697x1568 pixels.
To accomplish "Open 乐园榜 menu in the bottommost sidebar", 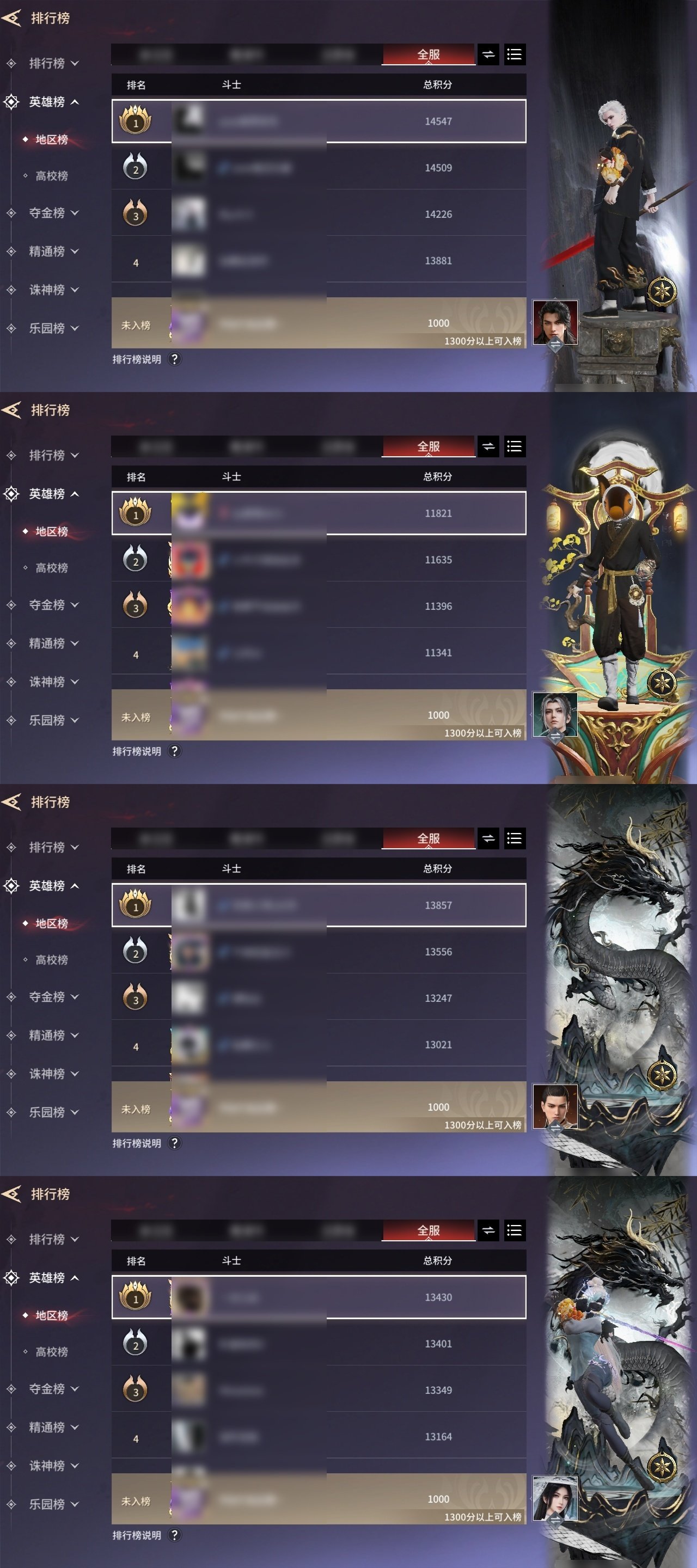I will click(x=47, y=1504).
